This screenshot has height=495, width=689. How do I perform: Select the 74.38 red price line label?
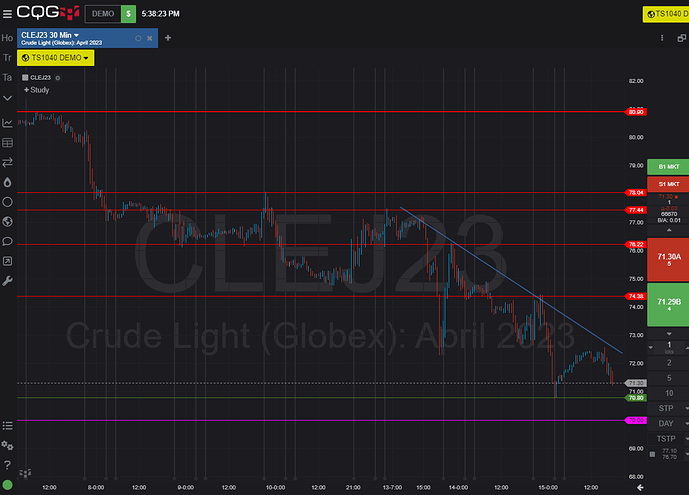pos(635,296)
